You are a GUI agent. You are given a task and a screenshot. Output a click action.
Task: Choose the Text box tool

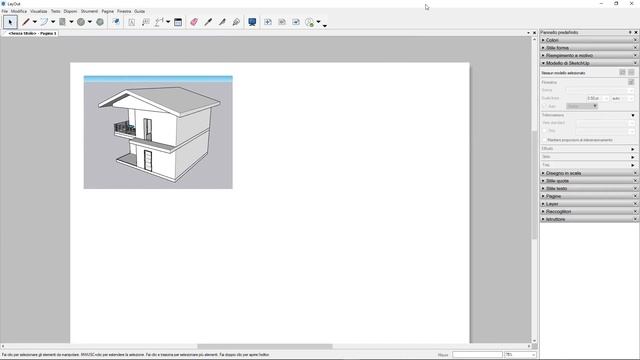coord(131,22)
